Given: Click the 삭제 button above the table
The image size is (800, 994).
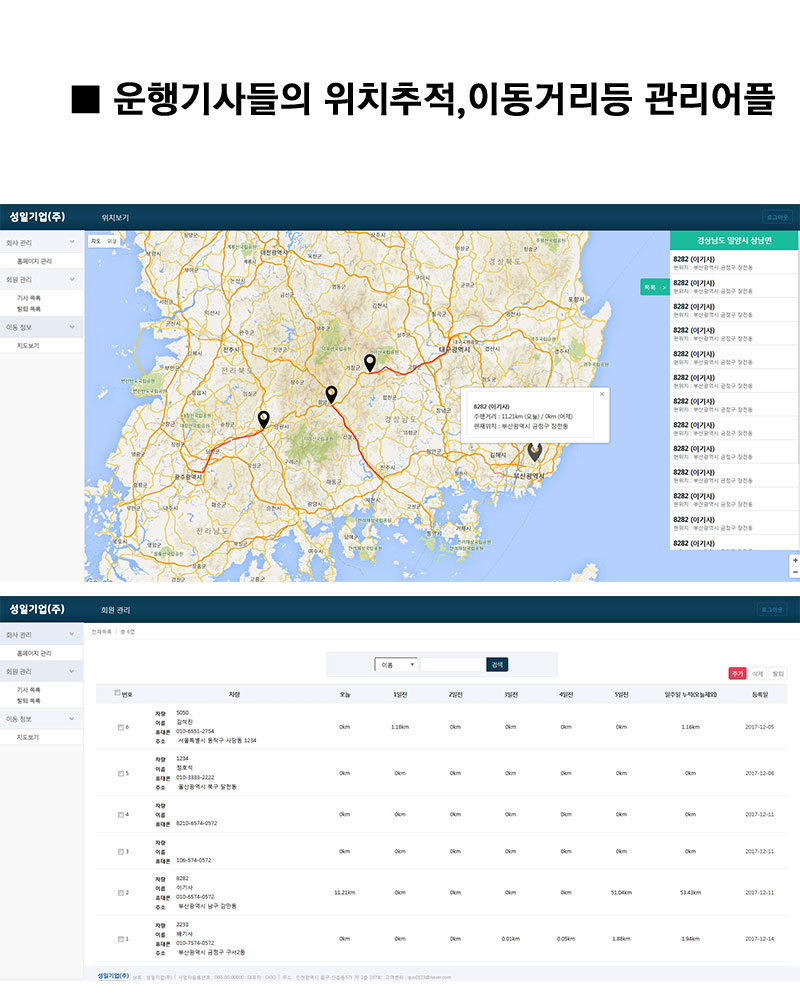Looking at the screenshot, I should click(x=758, y=674).
